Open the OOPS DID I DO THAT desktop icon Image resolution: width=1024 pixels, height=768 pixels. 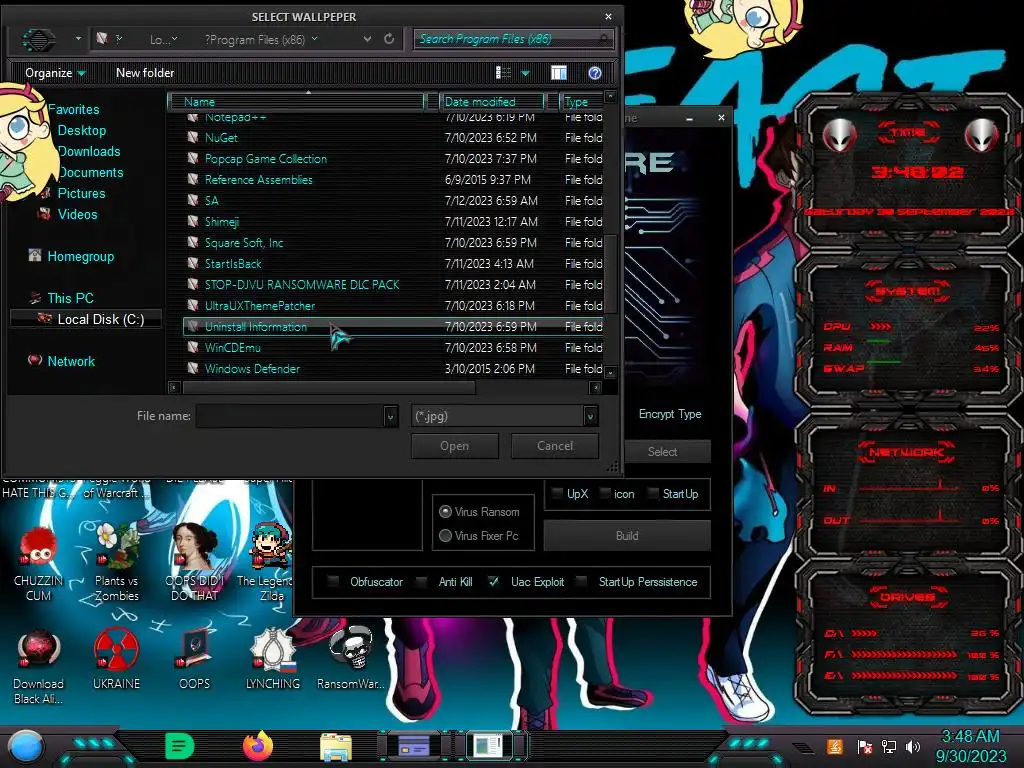(x=195, y=565)
